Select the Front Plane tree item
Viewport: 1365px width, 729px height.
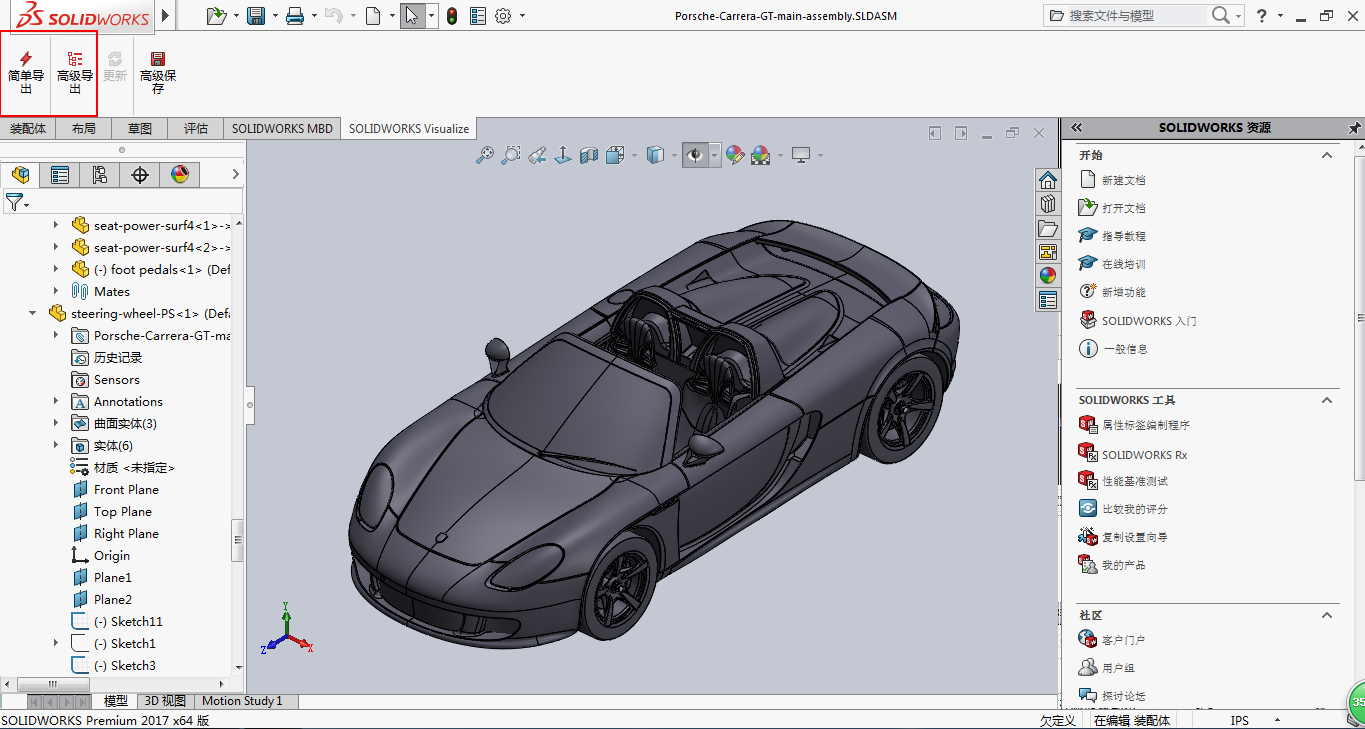pyautogui.click(x=126, y=489)
